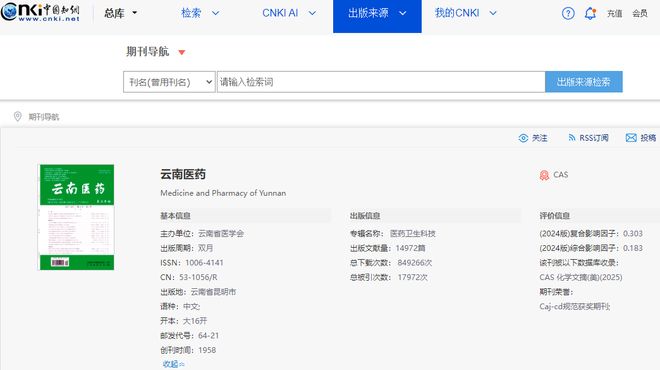Click the CAS 化学文摘(美)(2025) entry
Screen dimensions: 660x370
[x=581, y=277]
